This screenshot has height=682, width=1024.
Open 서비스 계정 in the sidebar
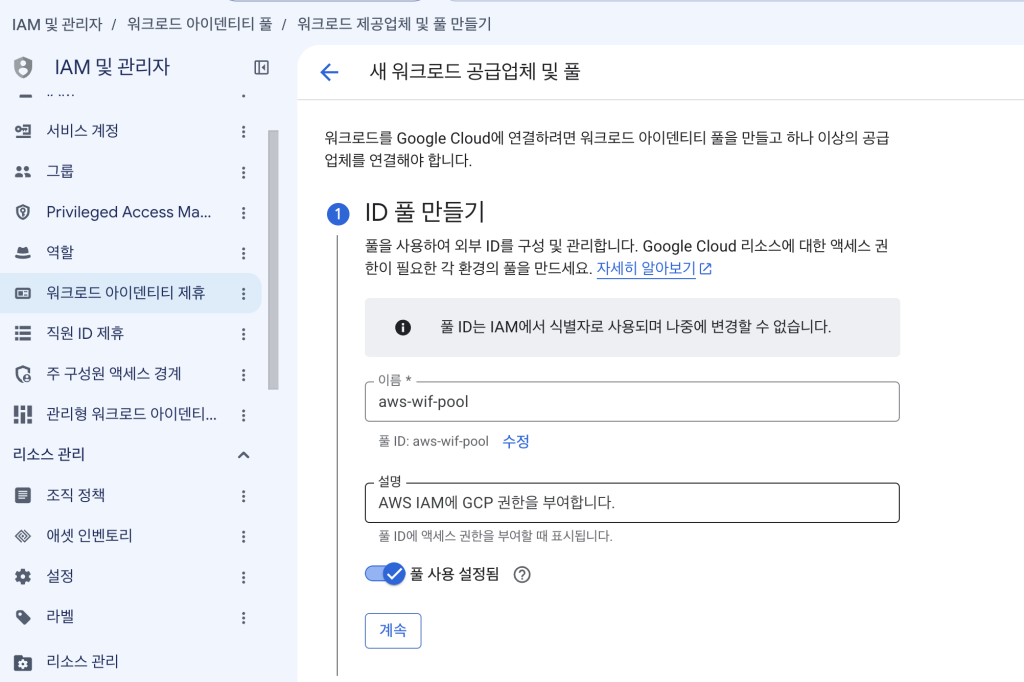(x=82, y=131)
